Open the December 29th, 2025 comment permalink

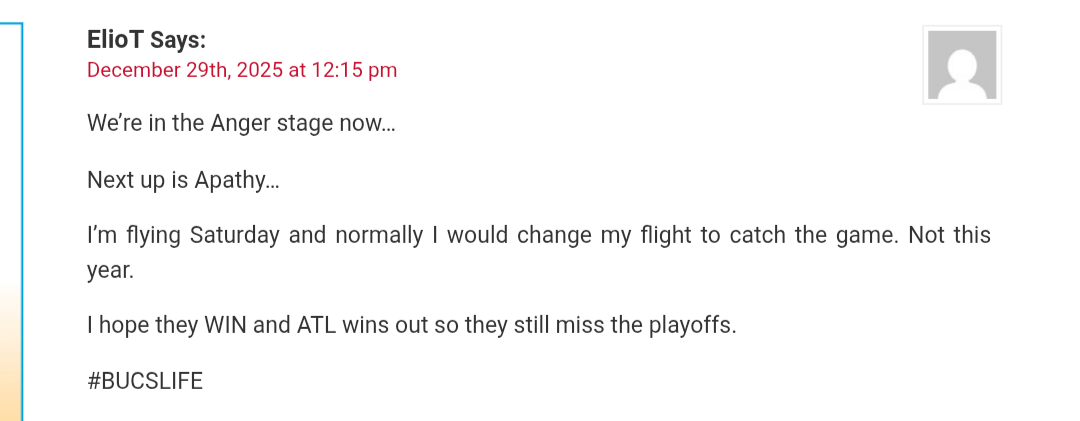[242, 70]
